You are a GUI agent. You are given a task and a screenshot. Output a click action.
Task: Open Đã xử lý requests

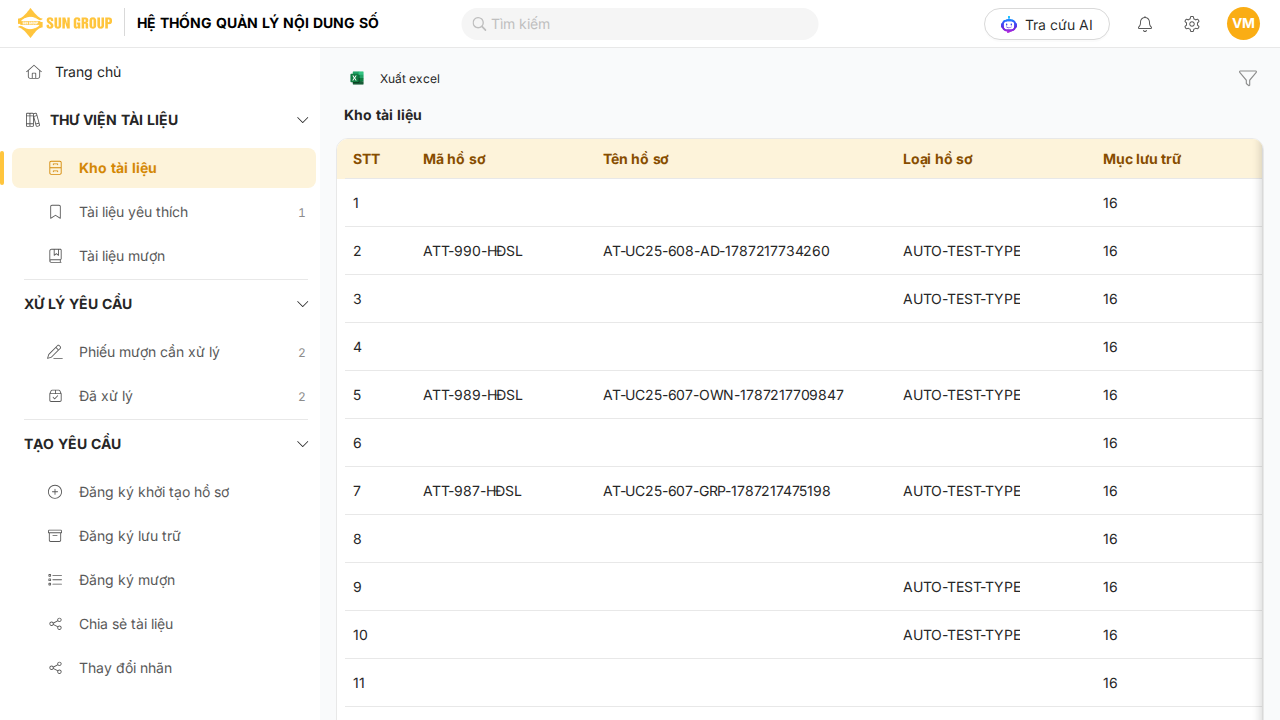[x=164, y=396]
